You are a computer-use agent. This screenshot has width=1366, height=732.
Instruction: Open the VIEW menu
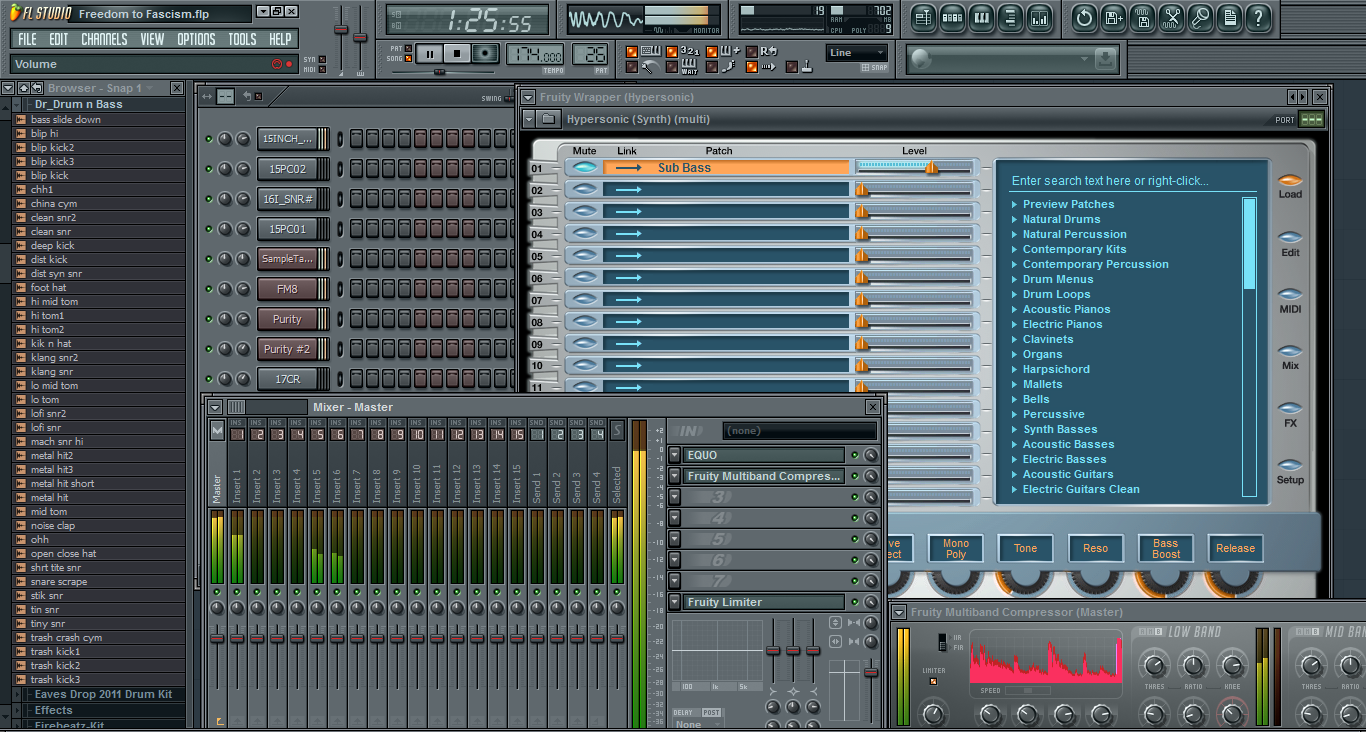pyautogui.click(x=152, y=39)
